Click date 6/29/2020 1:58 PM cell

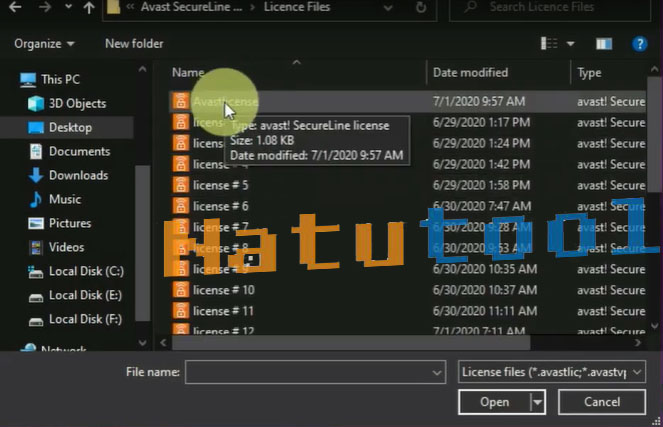[x=481, y=185]
